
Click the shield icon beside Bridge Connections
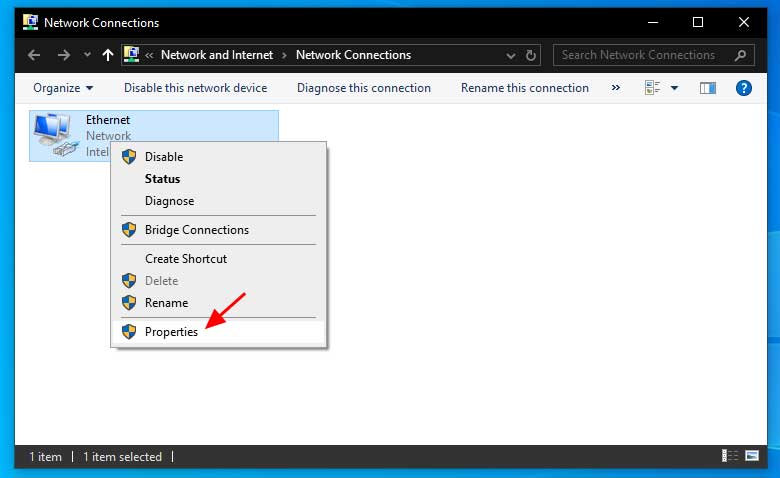[129, 230]
